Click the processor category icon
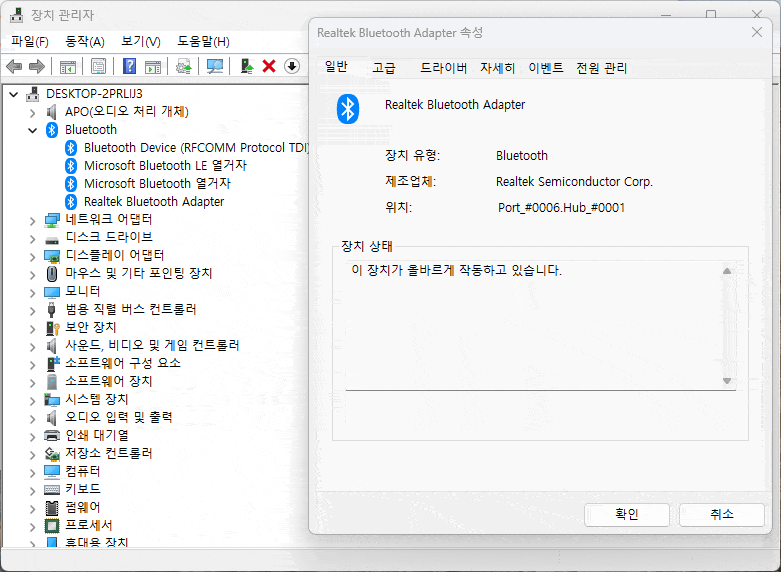Viewport: 781px width, 572px height. tap(52, 526)
